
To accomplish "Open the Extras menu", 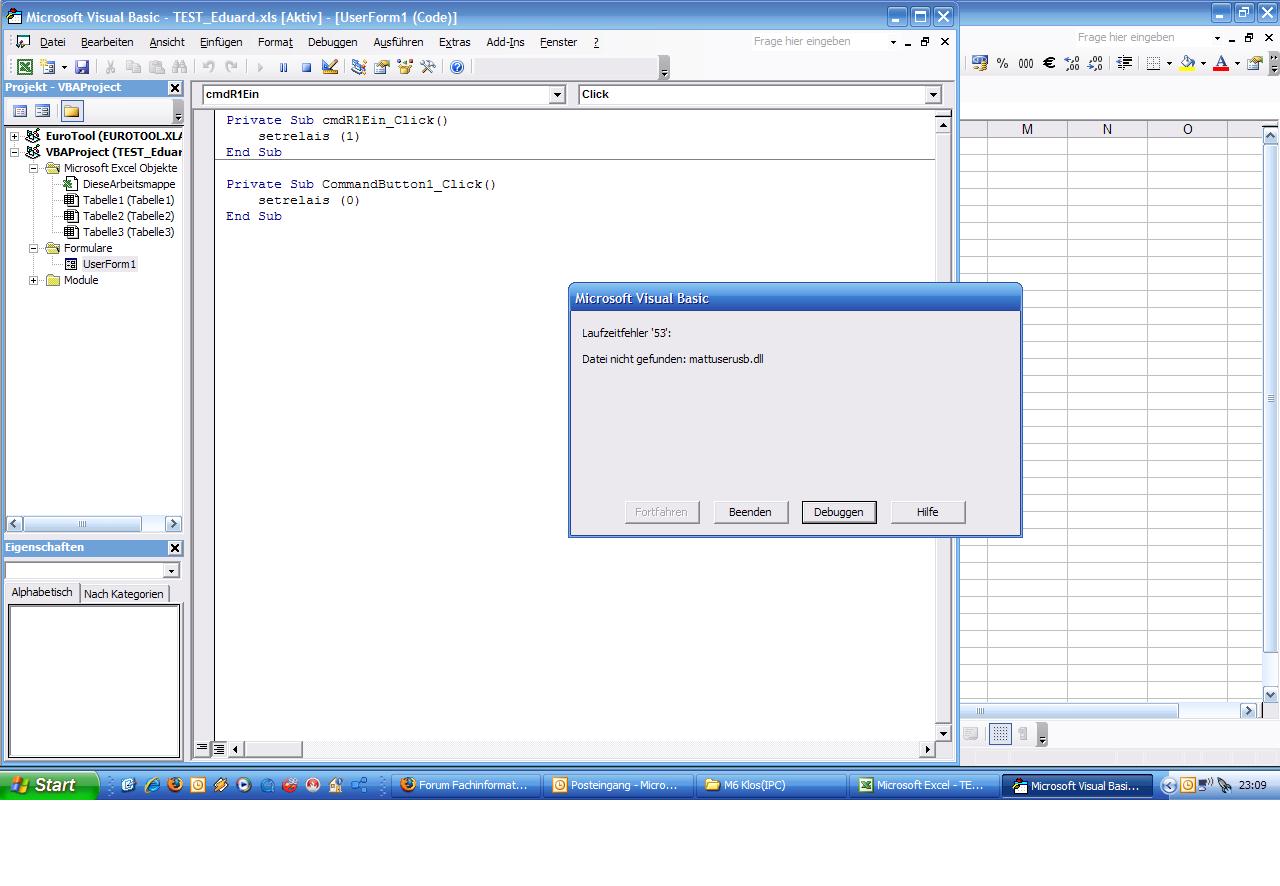I will [x=455, y=42].
